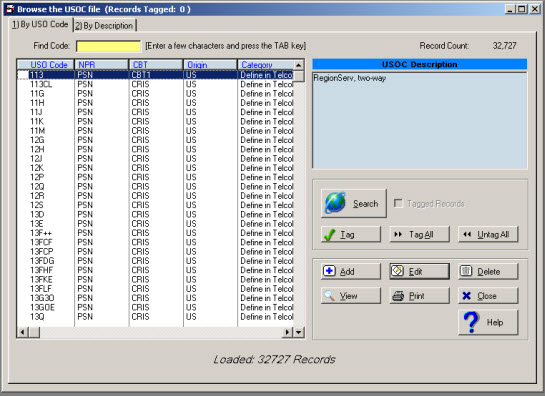545x396 pixels.
Task: Click the pencil icon on Edit
Action: point(397,271)
